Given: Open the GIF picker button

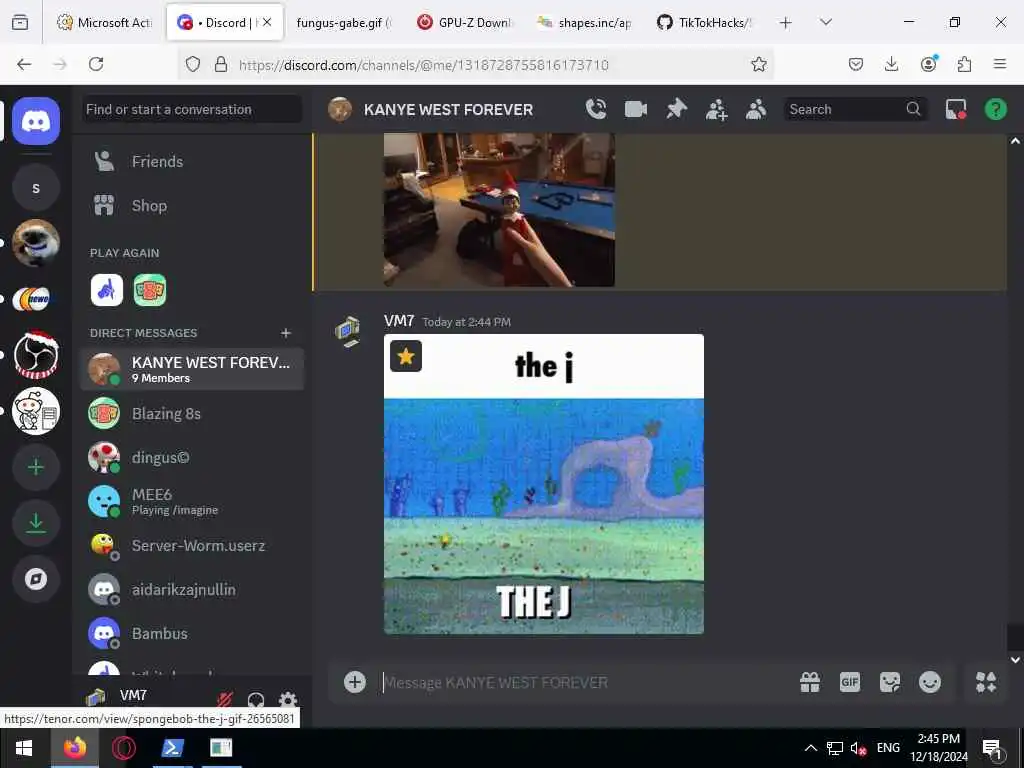Looking at the screenshot, I should pos(850,682).
